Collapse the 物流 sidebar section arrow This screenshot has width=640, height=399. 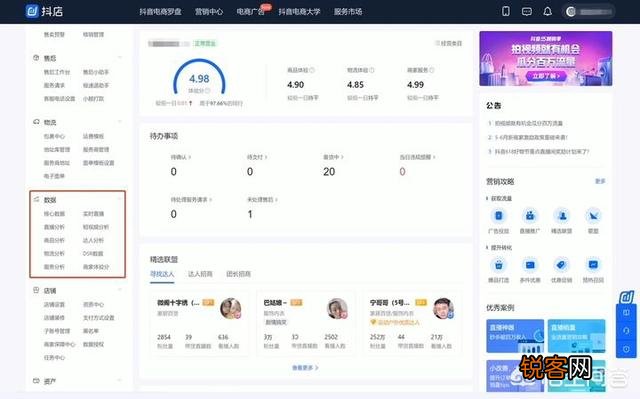click(x=120, y=122)
